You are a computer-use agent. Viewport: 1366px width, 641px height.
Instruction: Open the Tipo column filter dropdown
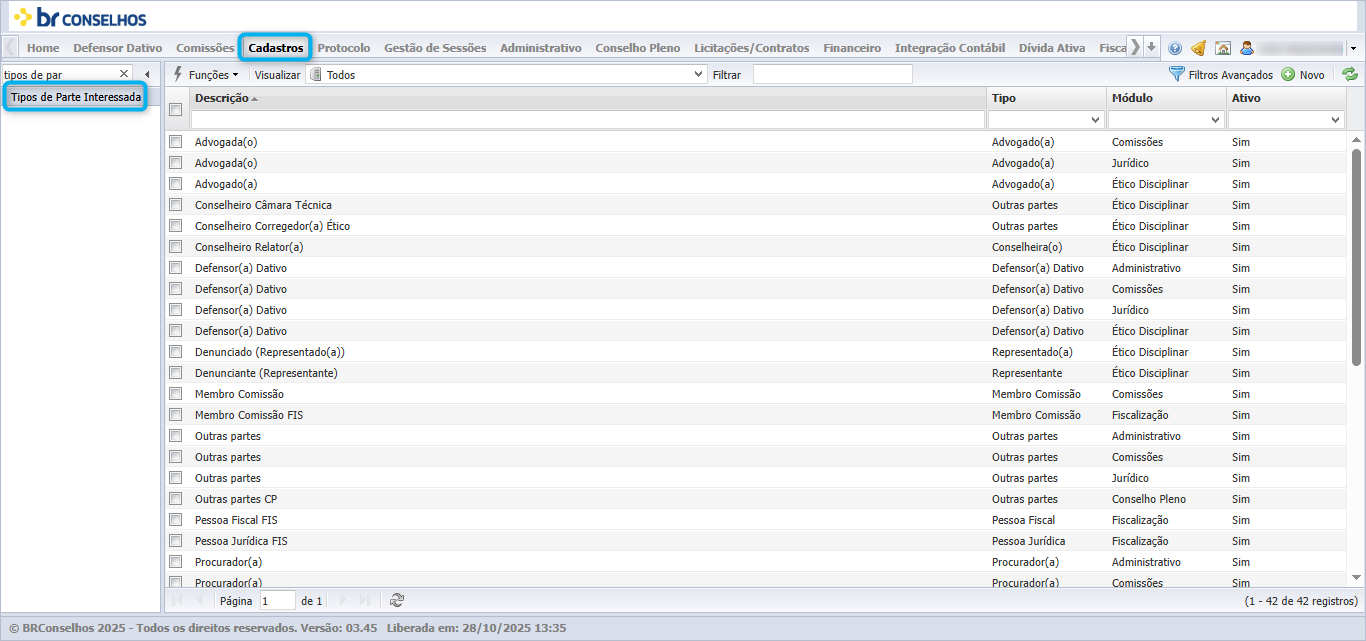[x=1096, y=120]
